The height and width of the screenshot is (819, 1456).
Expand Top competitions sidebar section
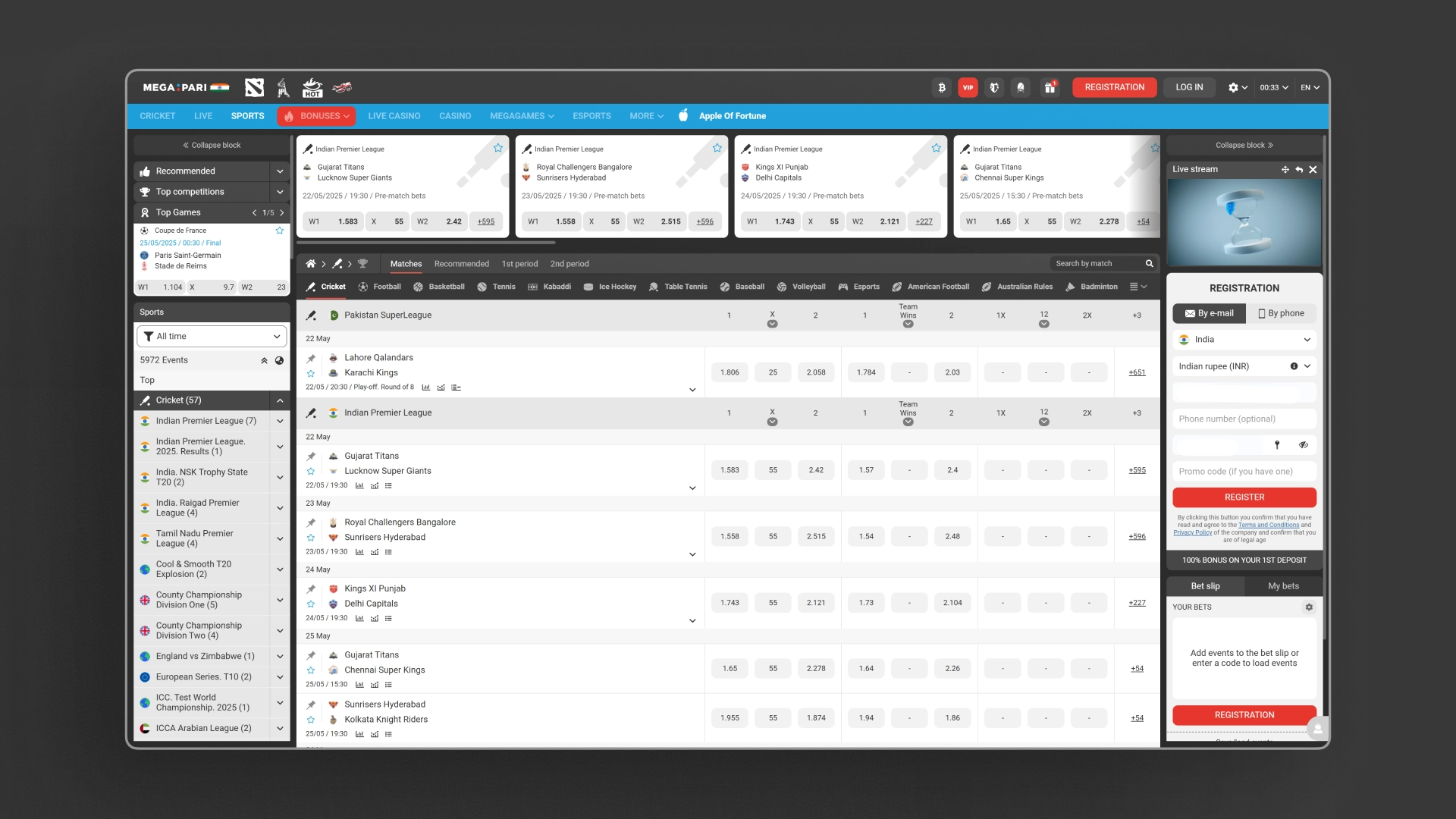pyautogui.click(x=280, y=192)
